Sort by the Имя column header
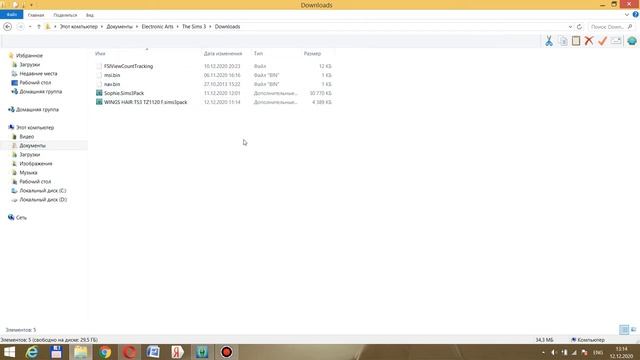The width and height of the screenshot is (640, 360). click(100, 53)
